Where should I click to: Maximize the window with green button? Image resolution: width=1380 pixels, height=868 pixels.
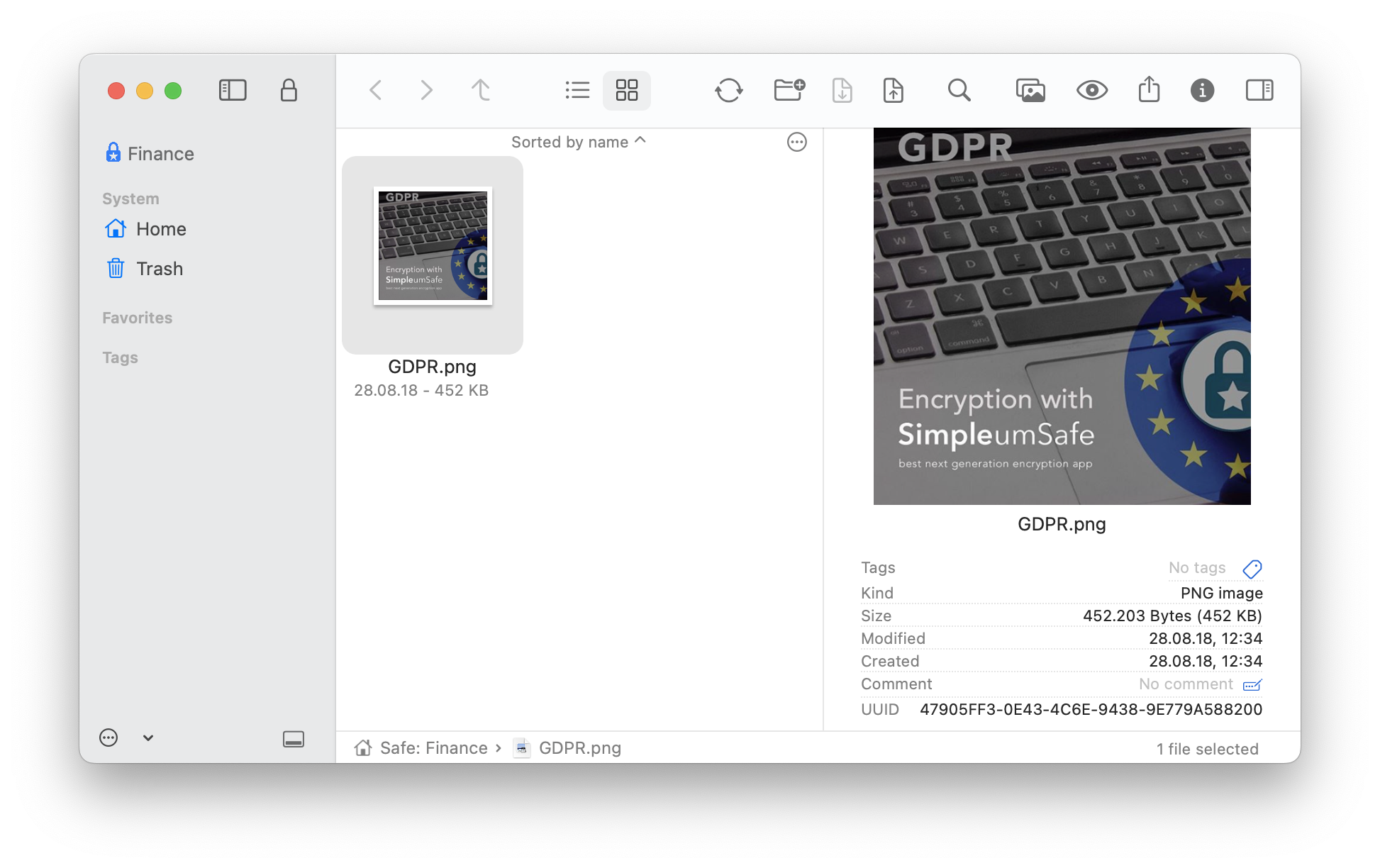point(173,90)
